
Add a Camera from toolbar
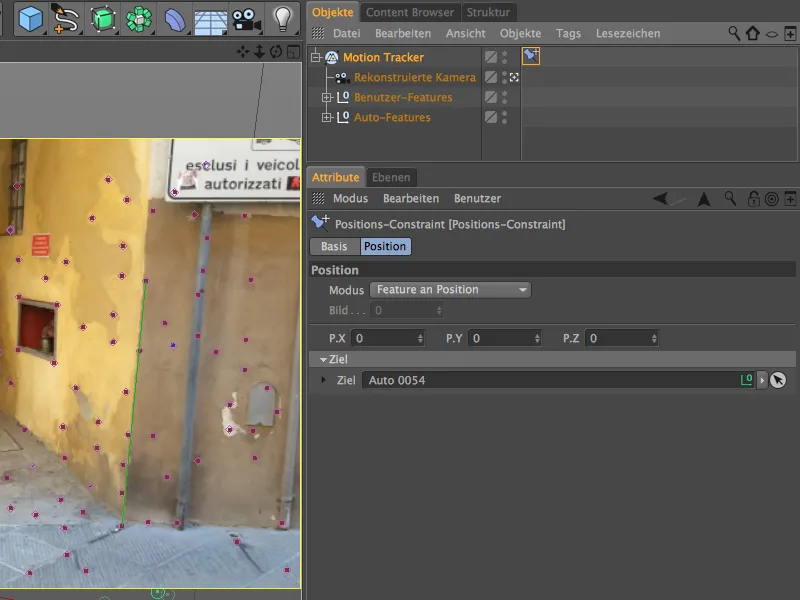245,18
